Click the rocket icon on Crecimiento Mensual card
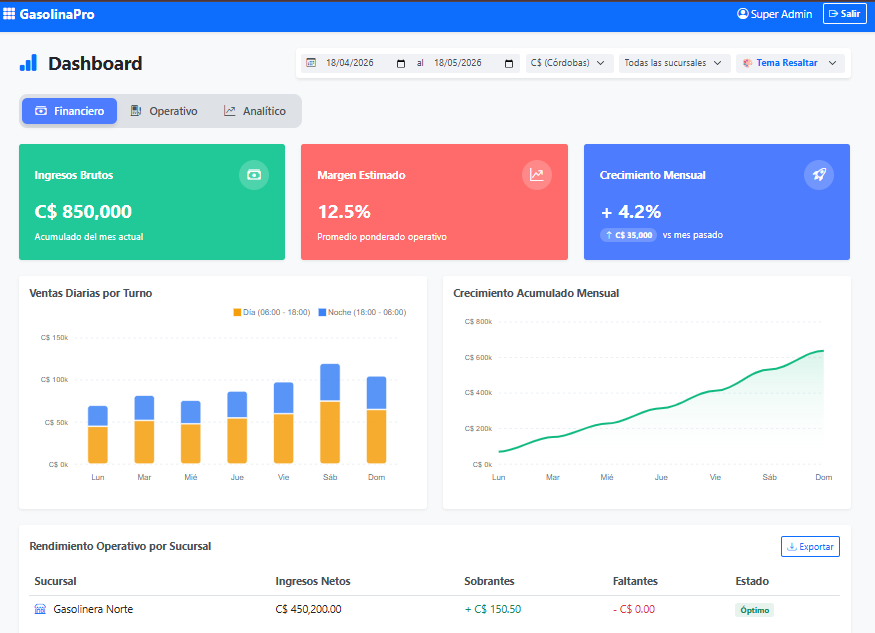 tap(819, 175)
